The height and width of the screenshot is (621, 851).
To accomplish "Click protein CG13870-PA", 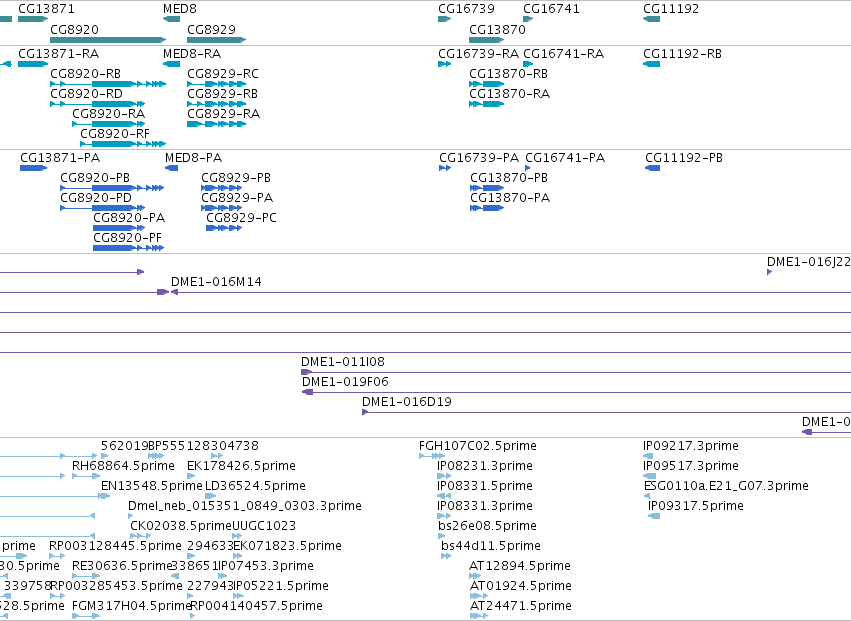I will (510, 198).
